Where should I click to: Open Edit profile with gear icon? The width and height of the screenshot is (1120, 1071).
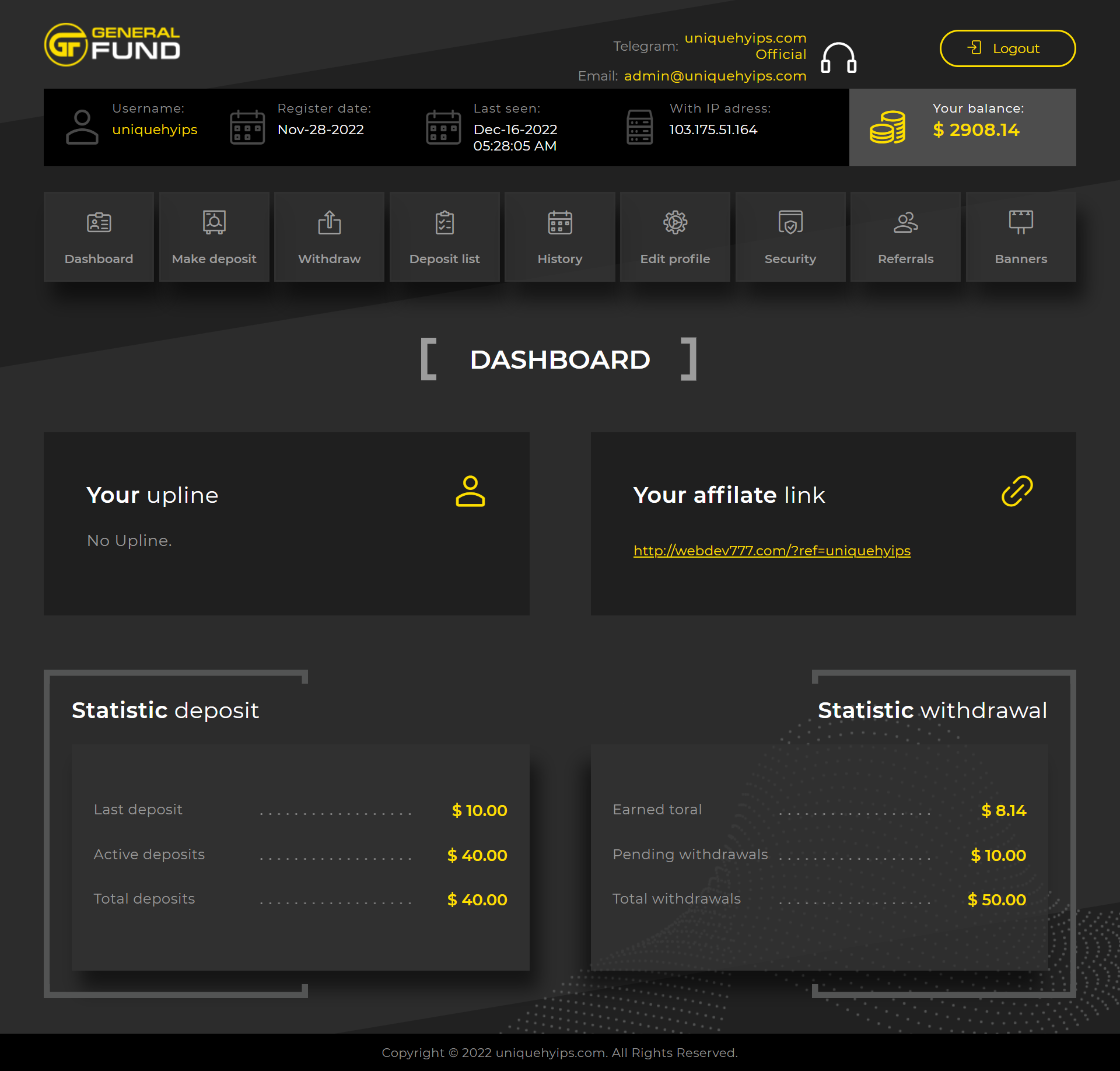(x=675, y=237)
